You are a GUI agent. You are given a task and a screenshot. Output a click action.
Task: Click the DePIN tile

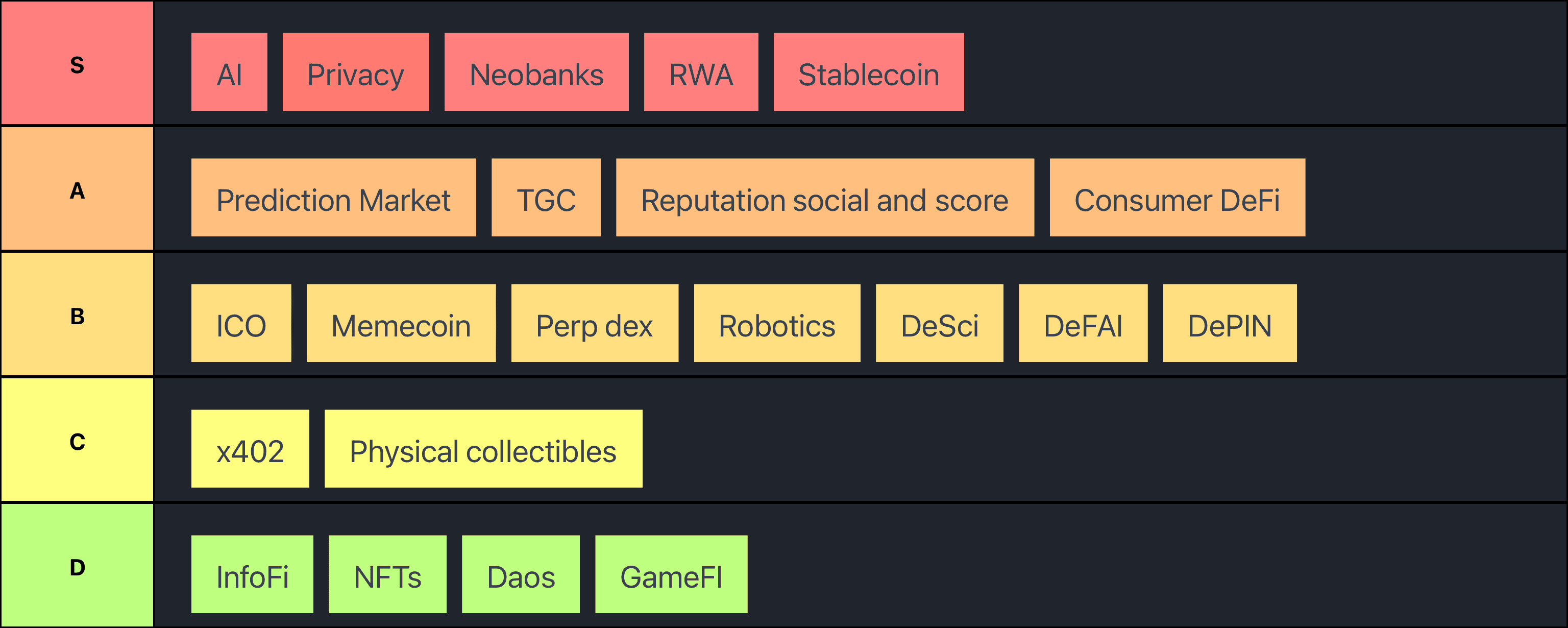[1230, 323]
